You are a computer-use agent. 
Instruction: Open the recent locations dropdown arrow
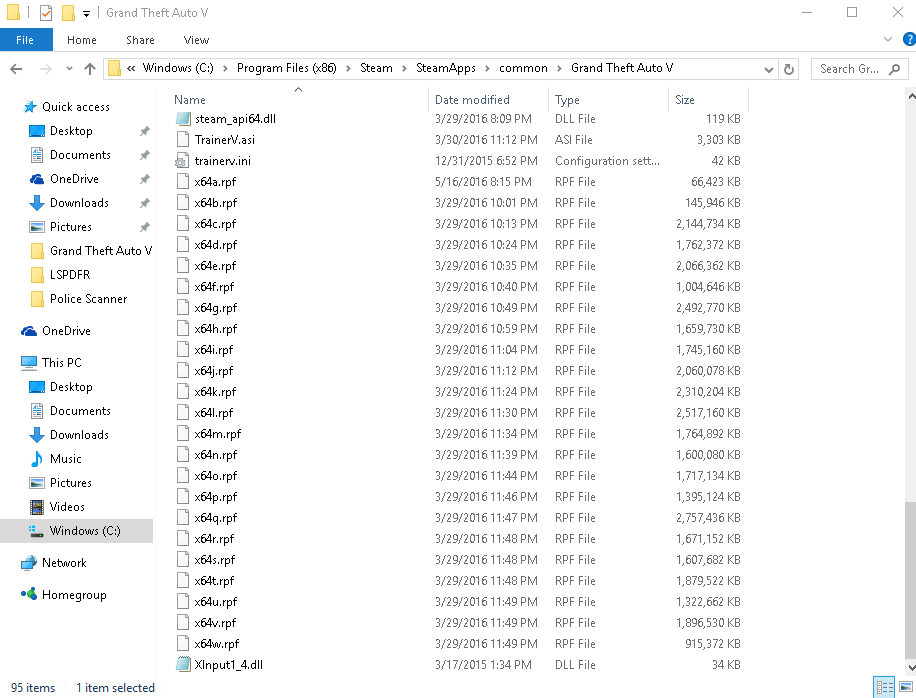click(69, 69)
